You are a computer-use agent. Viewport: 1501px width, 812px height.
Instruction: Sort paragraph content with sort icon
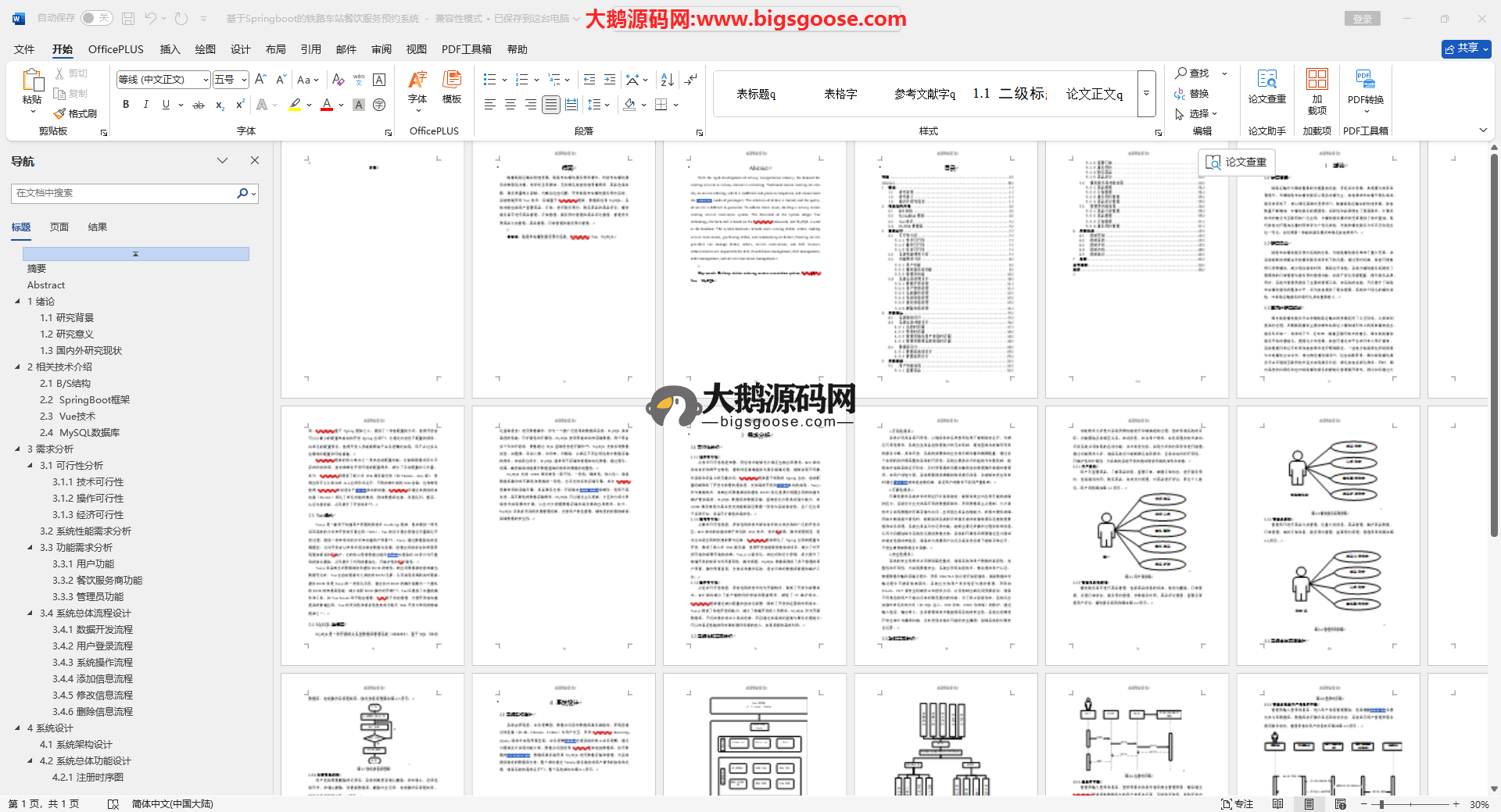[x=667, y=80]
